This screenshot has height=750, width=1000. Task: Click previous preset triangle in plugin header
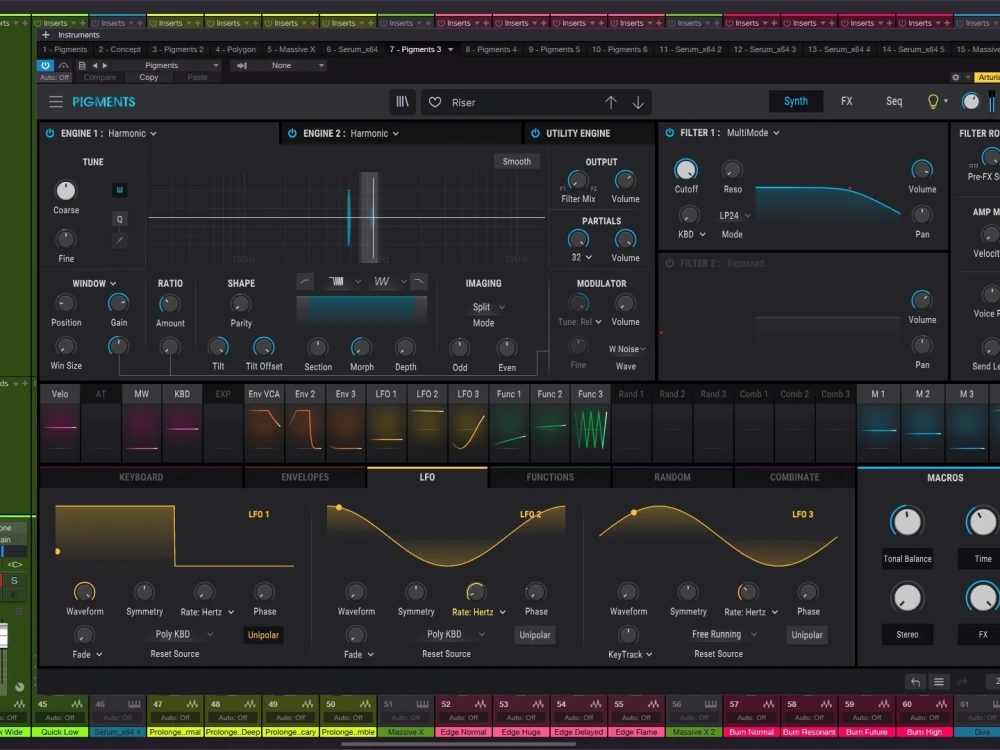pyautogui.click(x=94, y=65)
